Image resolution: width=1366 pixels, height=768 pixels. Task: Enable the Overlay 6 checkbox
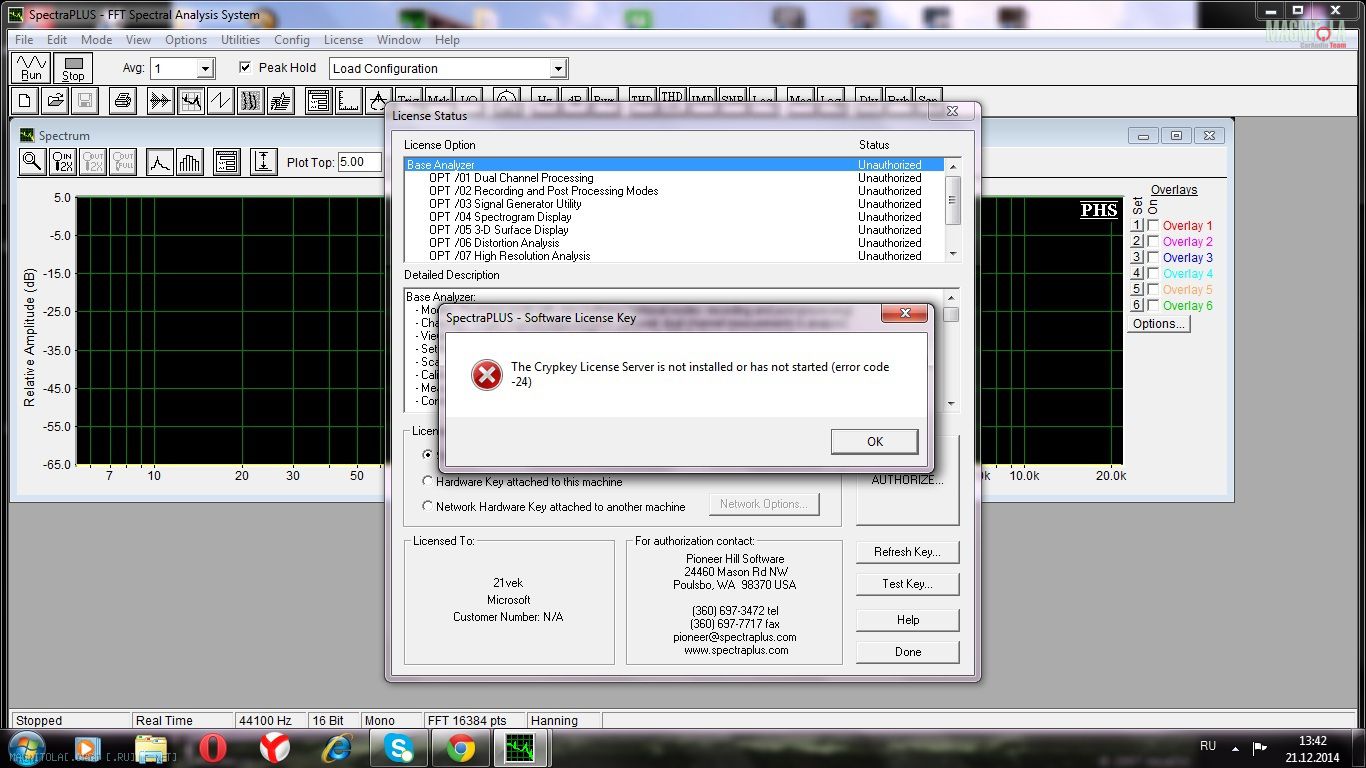pos(1153,306)
